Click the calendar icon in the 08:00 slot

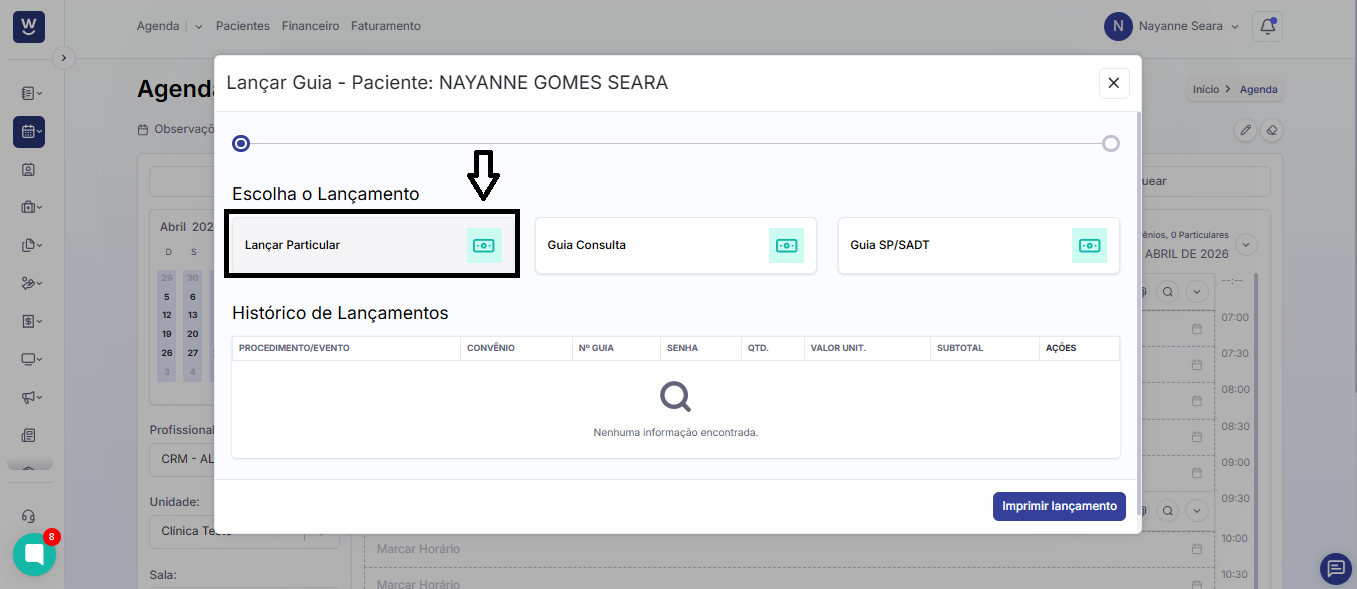(x=1197, y=400)
